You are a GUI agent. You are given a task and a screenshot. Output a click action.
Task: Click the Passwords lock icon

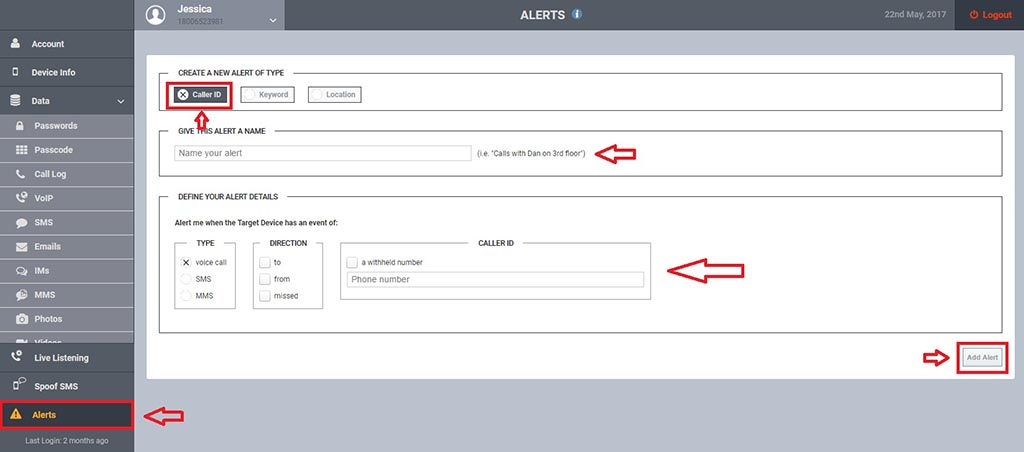tap(20, 125)
